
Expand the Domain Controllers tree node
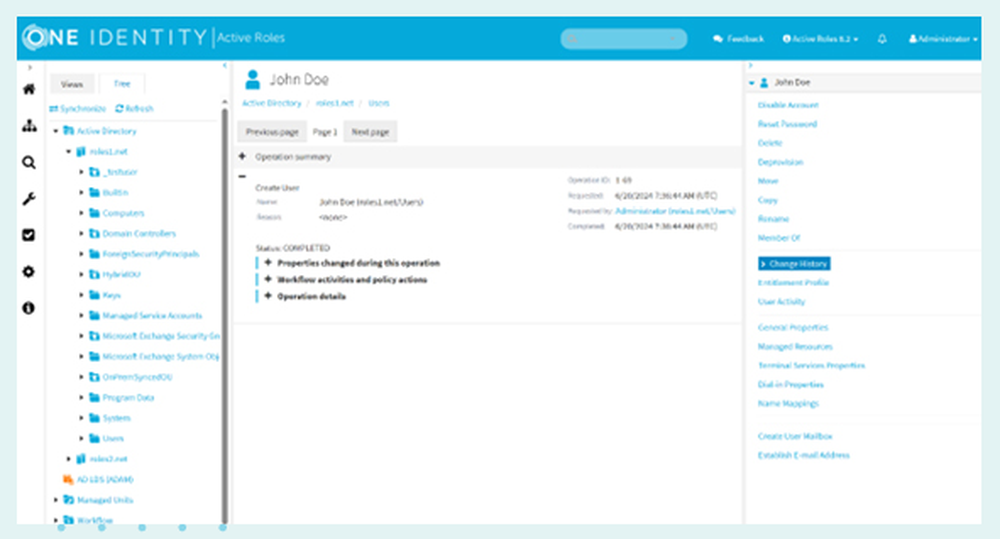click(x=82, y=233)
